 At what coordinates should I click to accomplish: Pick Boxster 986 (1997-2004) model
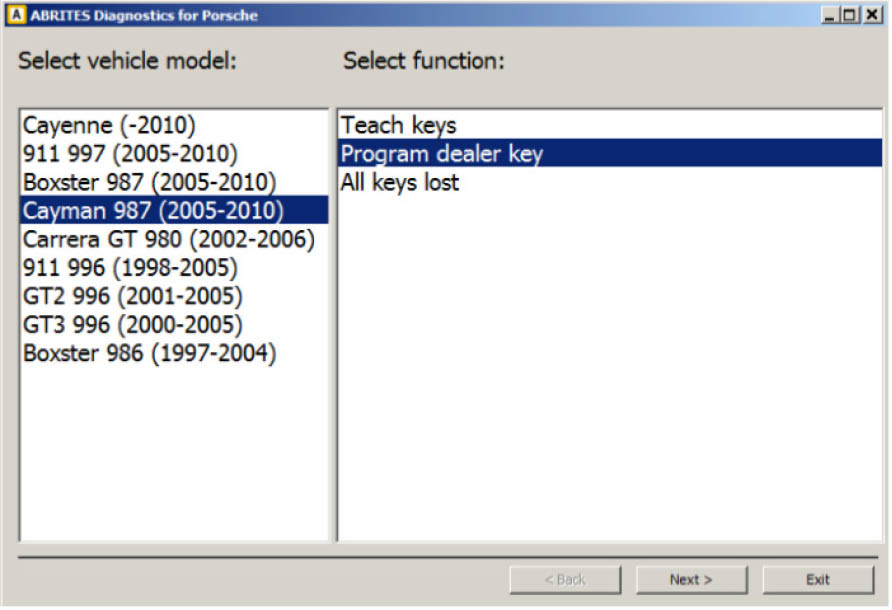pyautogui.click(x=150, y=354)
